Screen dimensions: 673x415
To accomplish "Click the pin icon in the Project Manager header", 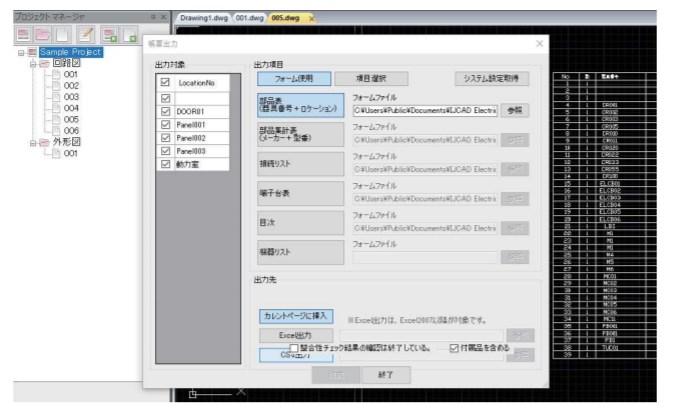I will 153,17.
